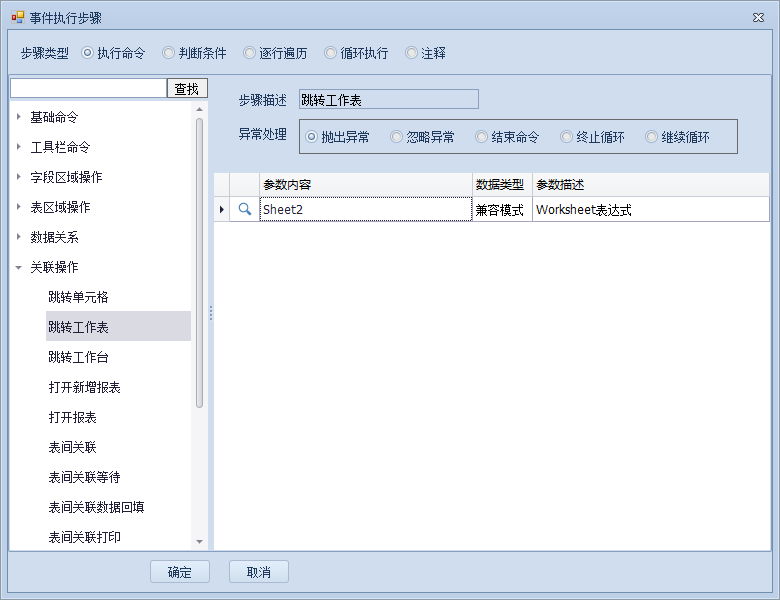Click the window icon in the title bar

click(17, 17)
